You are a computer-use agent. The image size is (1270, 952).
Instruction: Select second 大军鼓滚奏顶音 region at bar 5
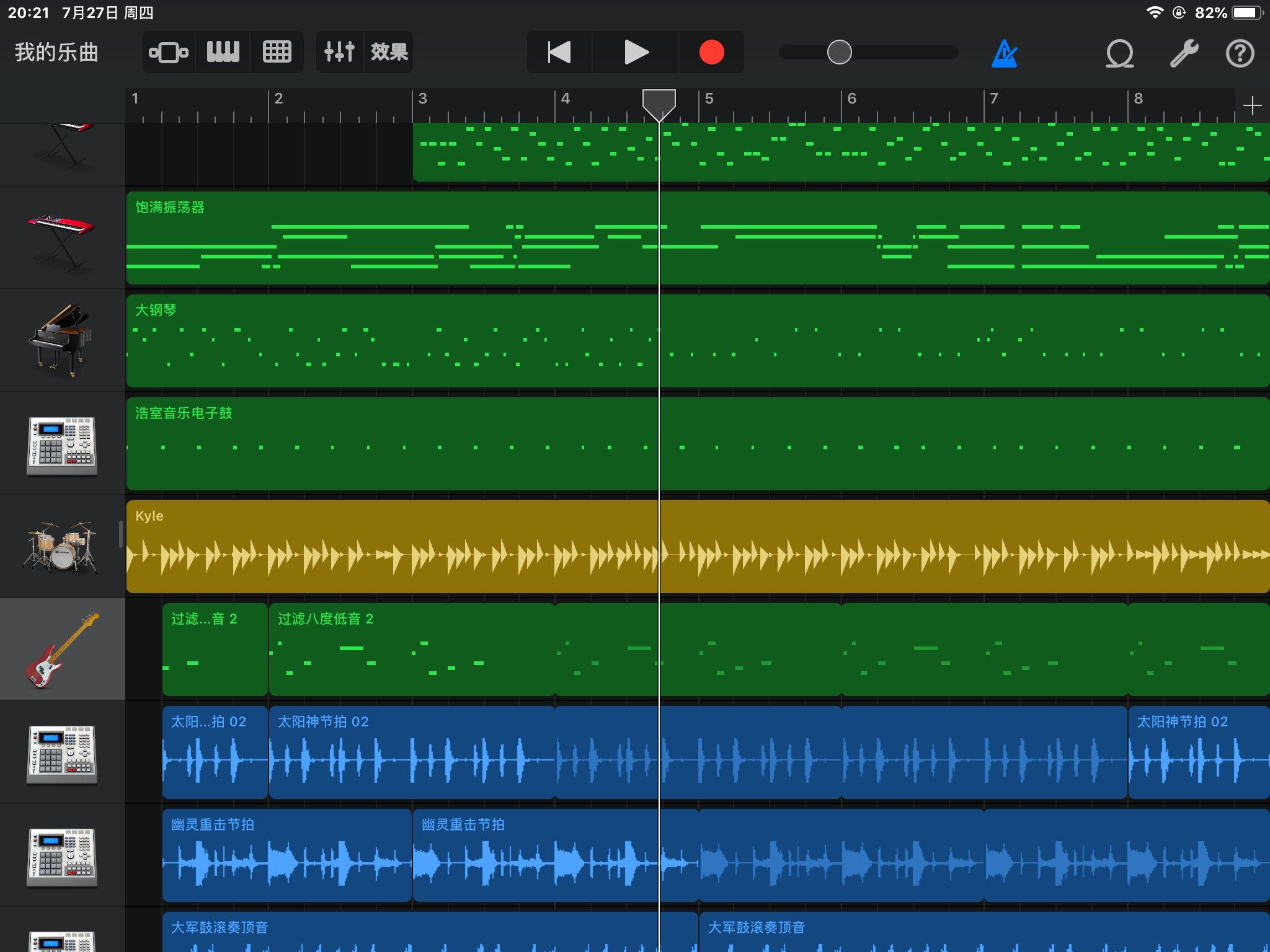coord(985,932)
